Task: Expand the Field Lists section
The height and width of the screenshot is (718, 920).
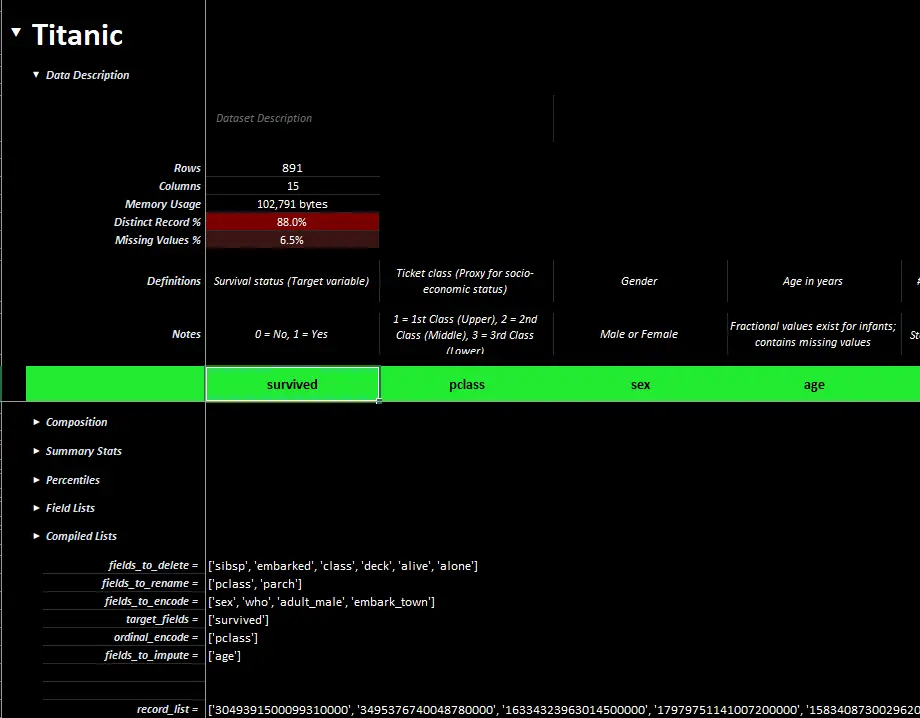Action: coord(36,508)
